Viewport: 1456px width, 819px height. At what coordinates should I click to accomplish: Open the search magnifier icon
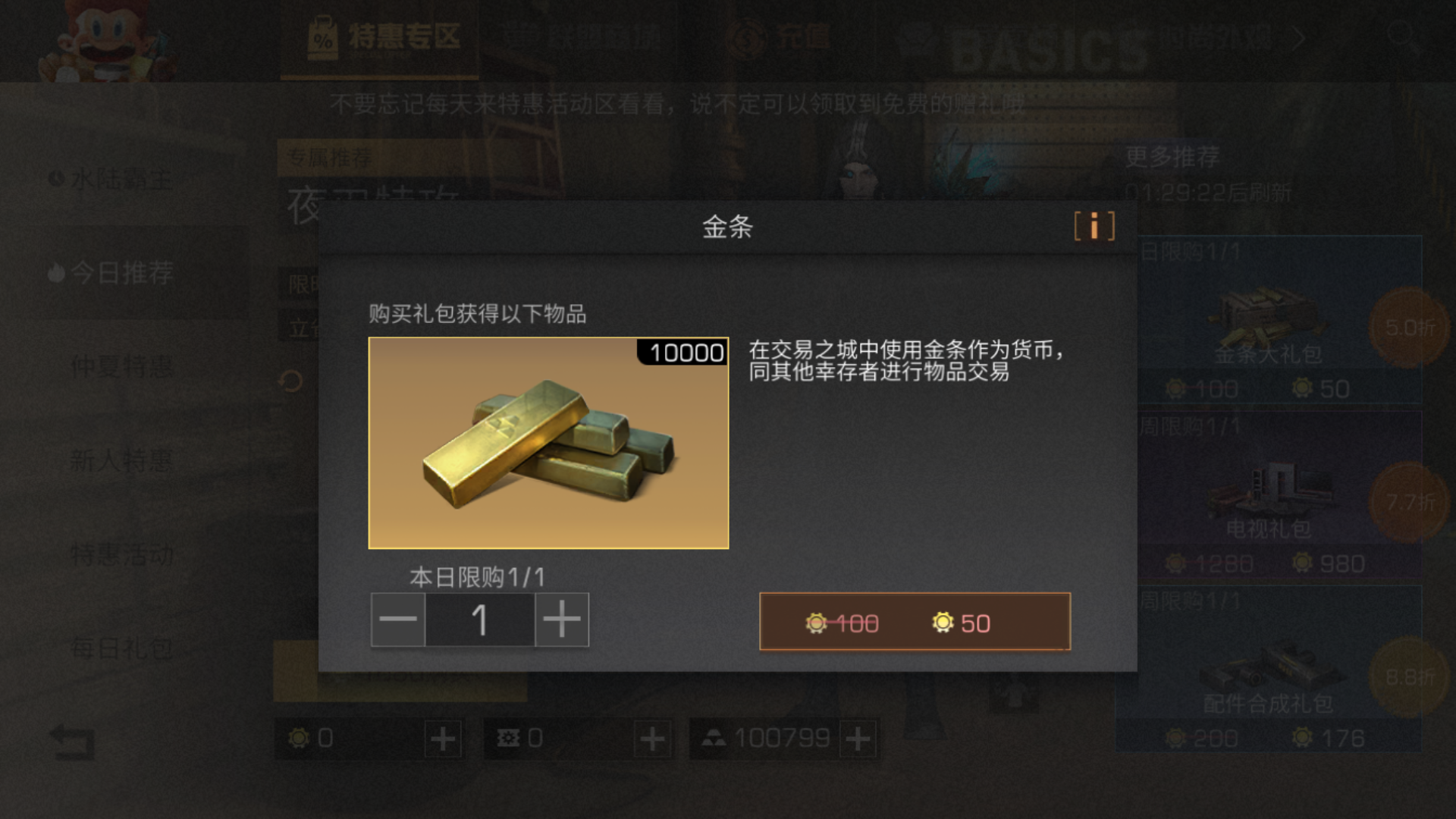(1402, 36)
